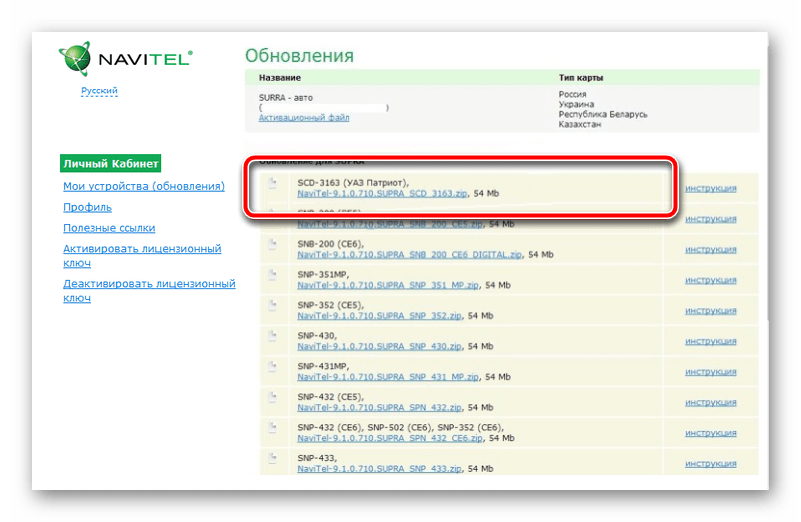Click file icon in SNP-433 row
Viewport: 801px width, 522px height.
(x=273, y=458)
